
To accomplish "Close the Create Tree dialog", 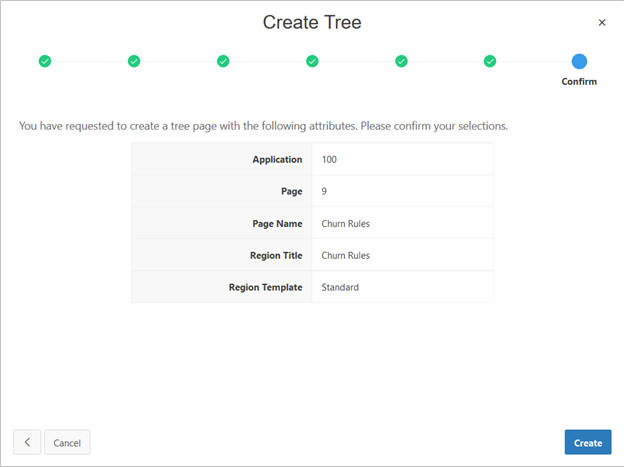I will click(602, 22).
